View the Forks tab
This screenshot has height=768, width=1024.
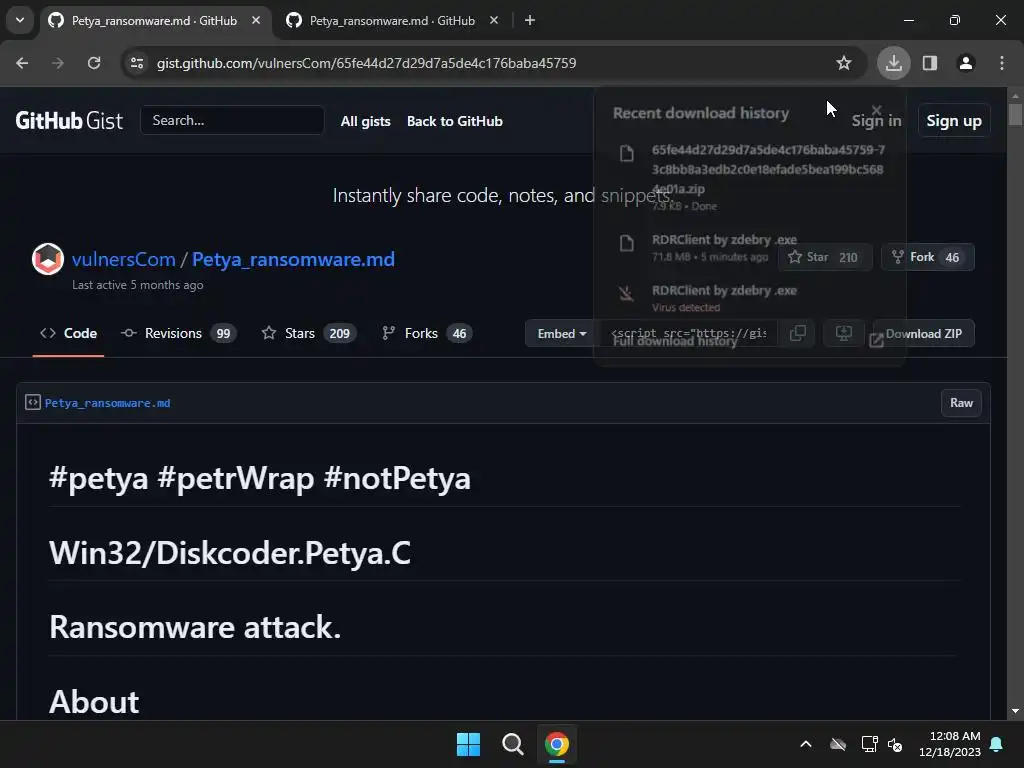426,333
